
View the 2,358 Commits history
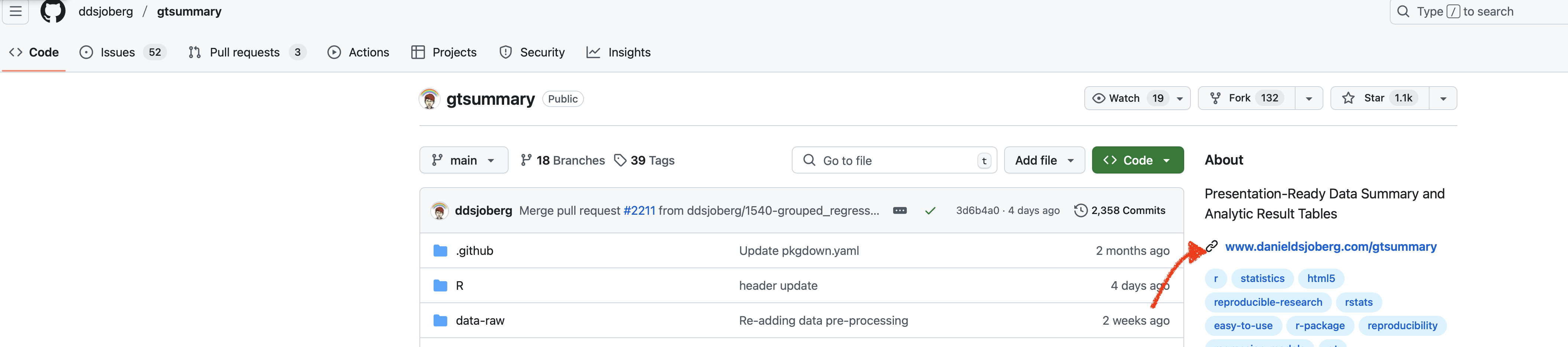[1120, 211]
